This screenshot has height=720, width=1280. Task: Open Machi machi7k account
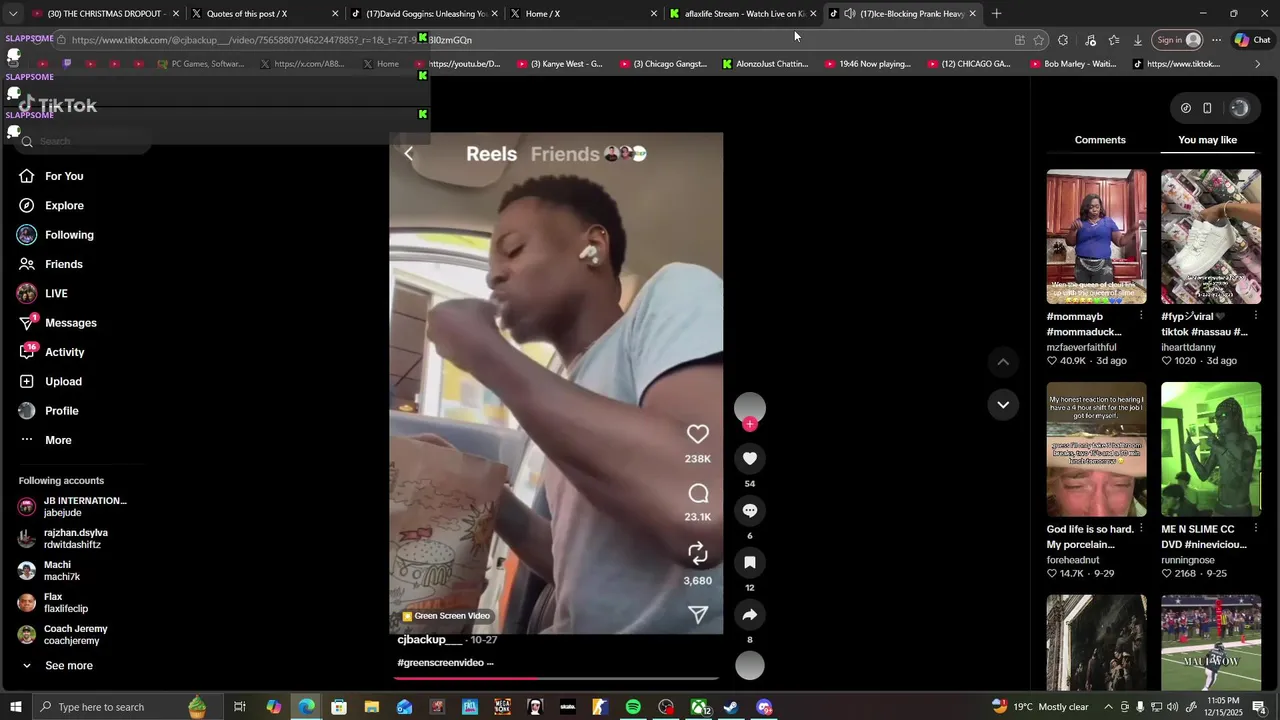pyautogui.click(x=49, y=571)
